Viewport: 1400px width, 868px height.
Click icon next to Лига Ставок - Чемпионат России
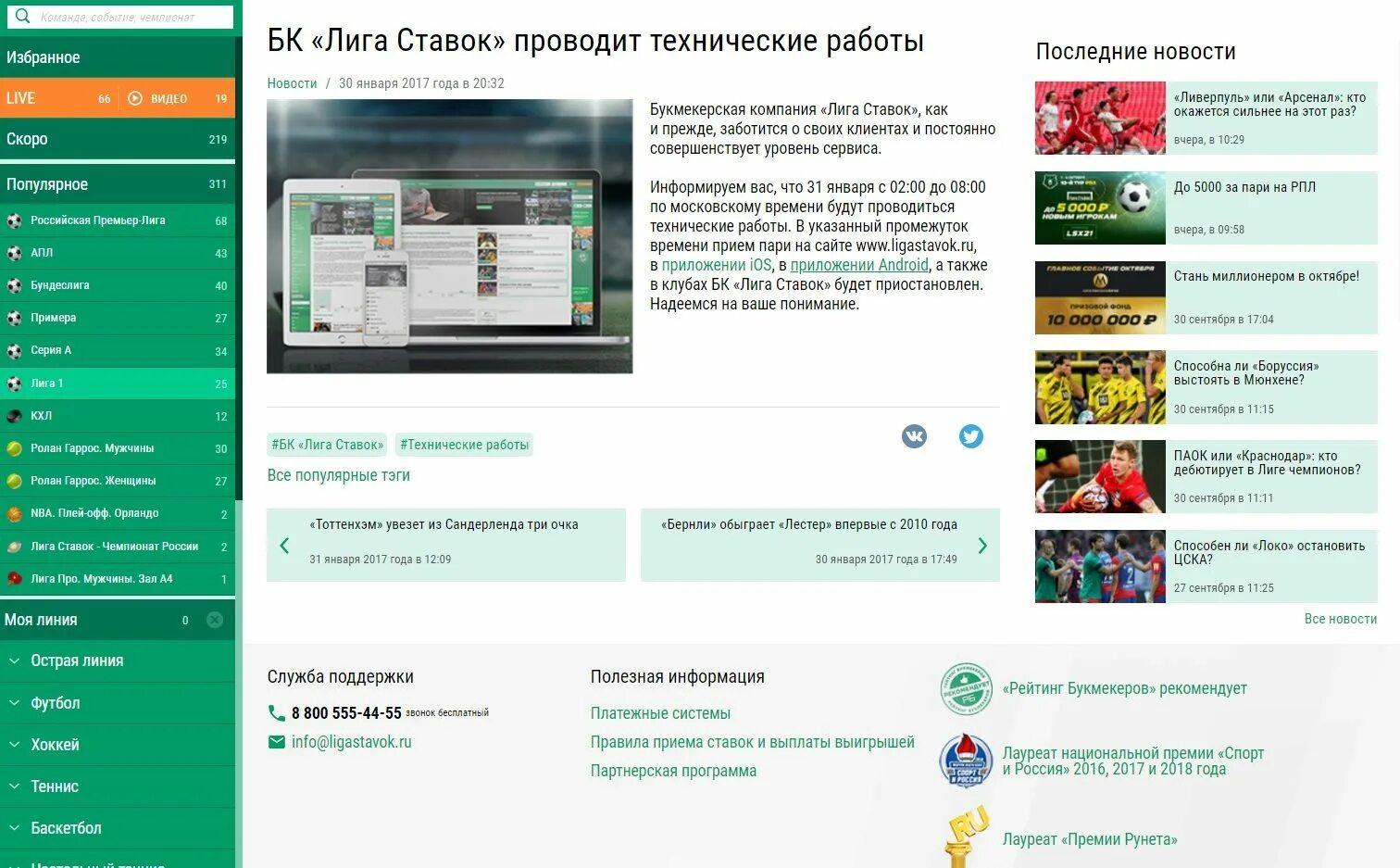click(14, 547)
